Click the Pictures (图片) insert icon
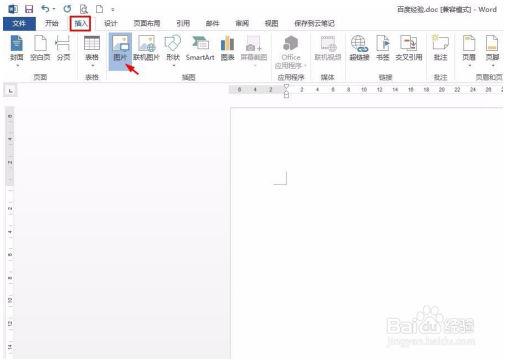 click(120, 49)
